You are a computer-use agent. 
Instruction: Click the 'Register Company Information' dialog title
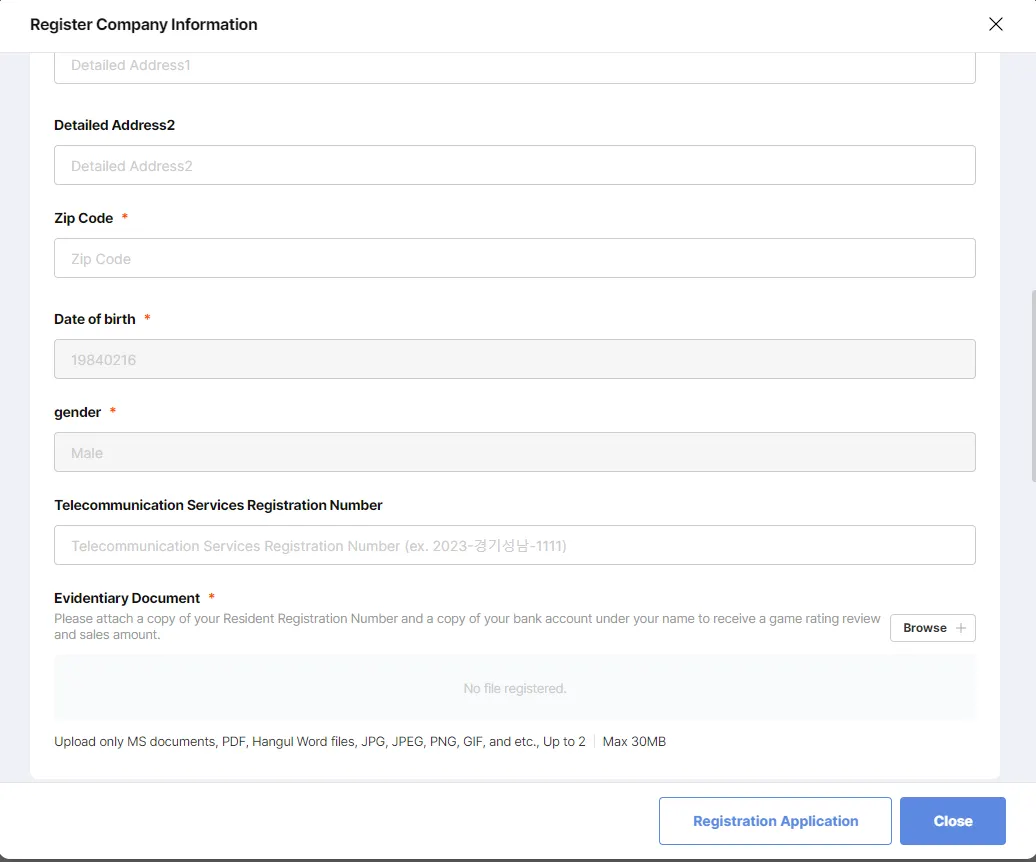(x=144, y=25)
